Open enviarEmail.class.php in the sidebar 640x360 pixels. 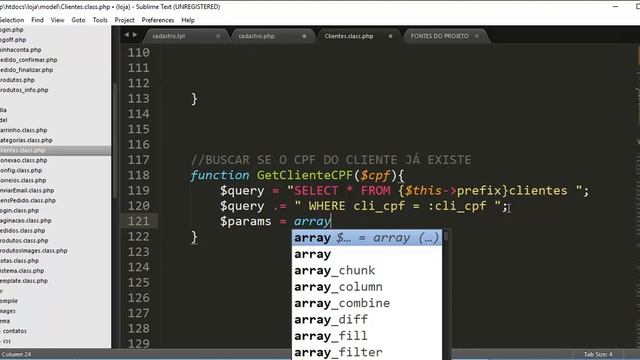(x=27, y=190)
